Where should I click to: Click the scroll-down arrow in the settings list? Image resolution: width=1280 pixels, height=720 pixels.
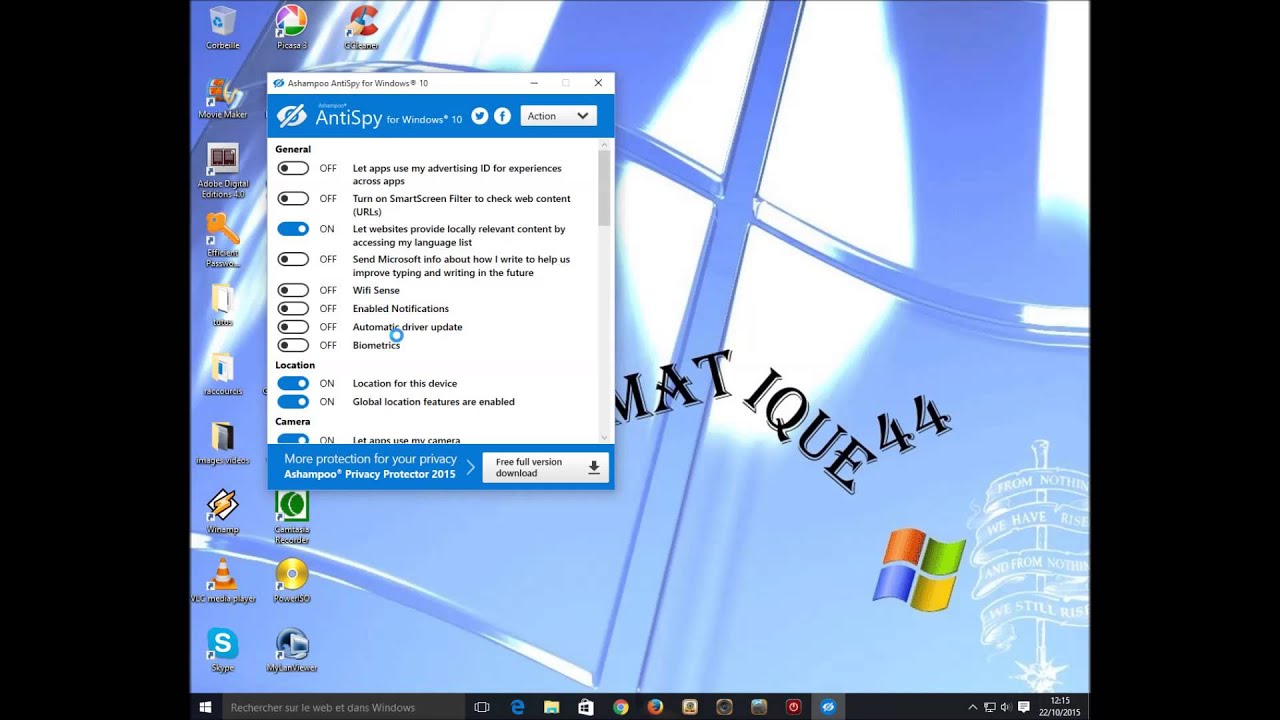[604, 437]
